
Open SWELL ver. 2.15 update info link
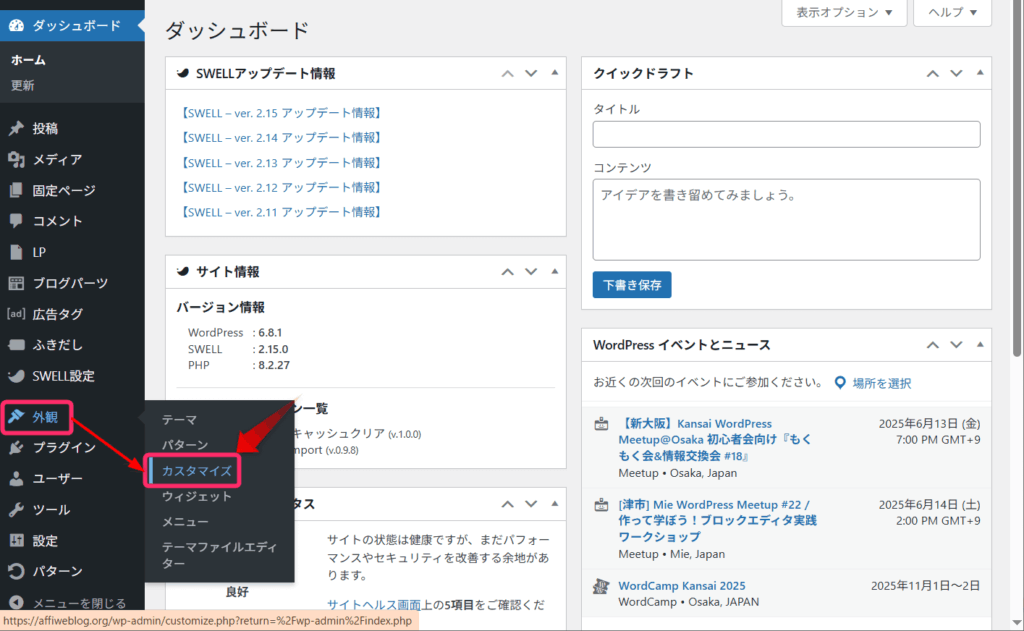click(280, 113)
